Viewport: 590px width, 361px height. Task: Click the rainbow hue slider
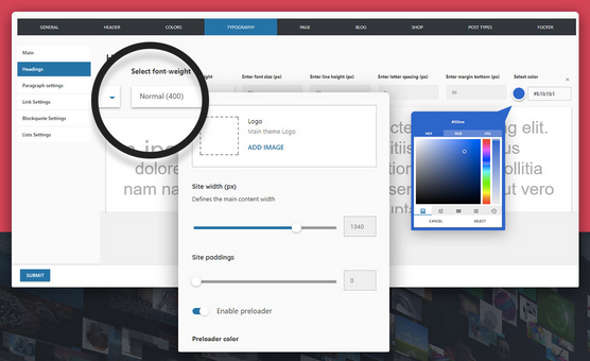point(486,171)
